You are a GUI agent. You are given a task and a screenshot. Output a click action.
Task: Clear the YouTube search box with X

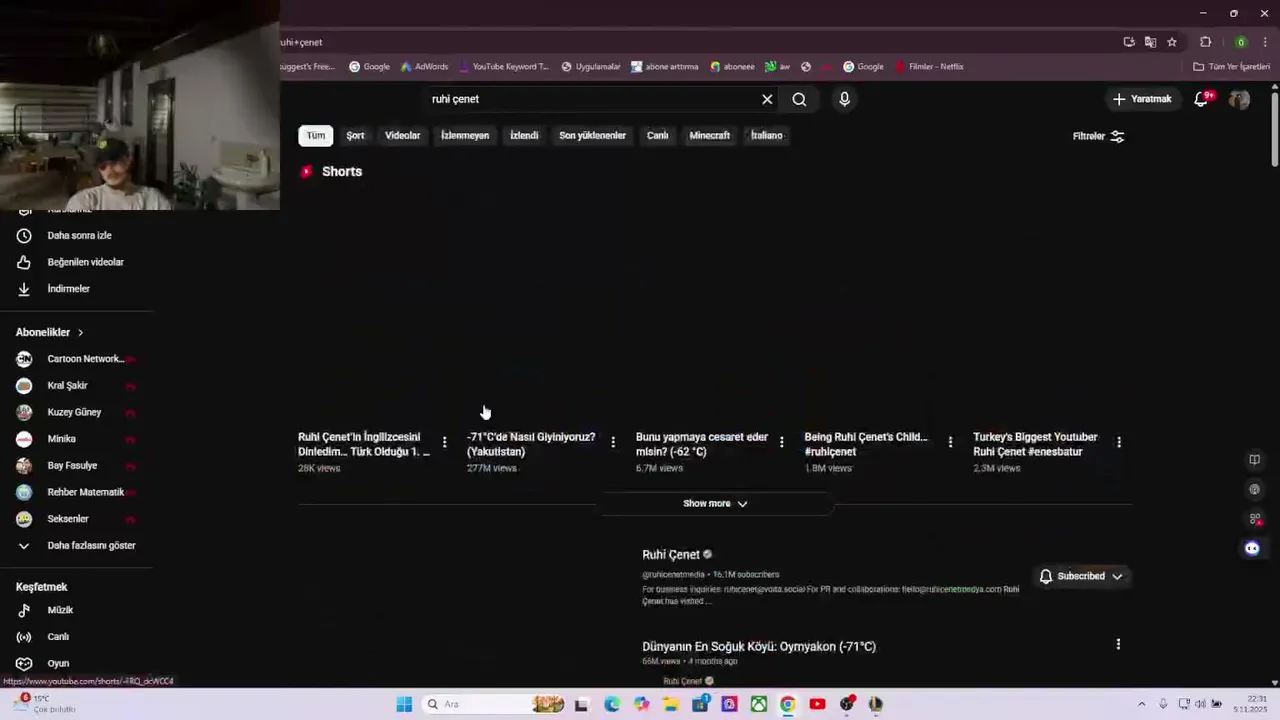pos(767,99)
